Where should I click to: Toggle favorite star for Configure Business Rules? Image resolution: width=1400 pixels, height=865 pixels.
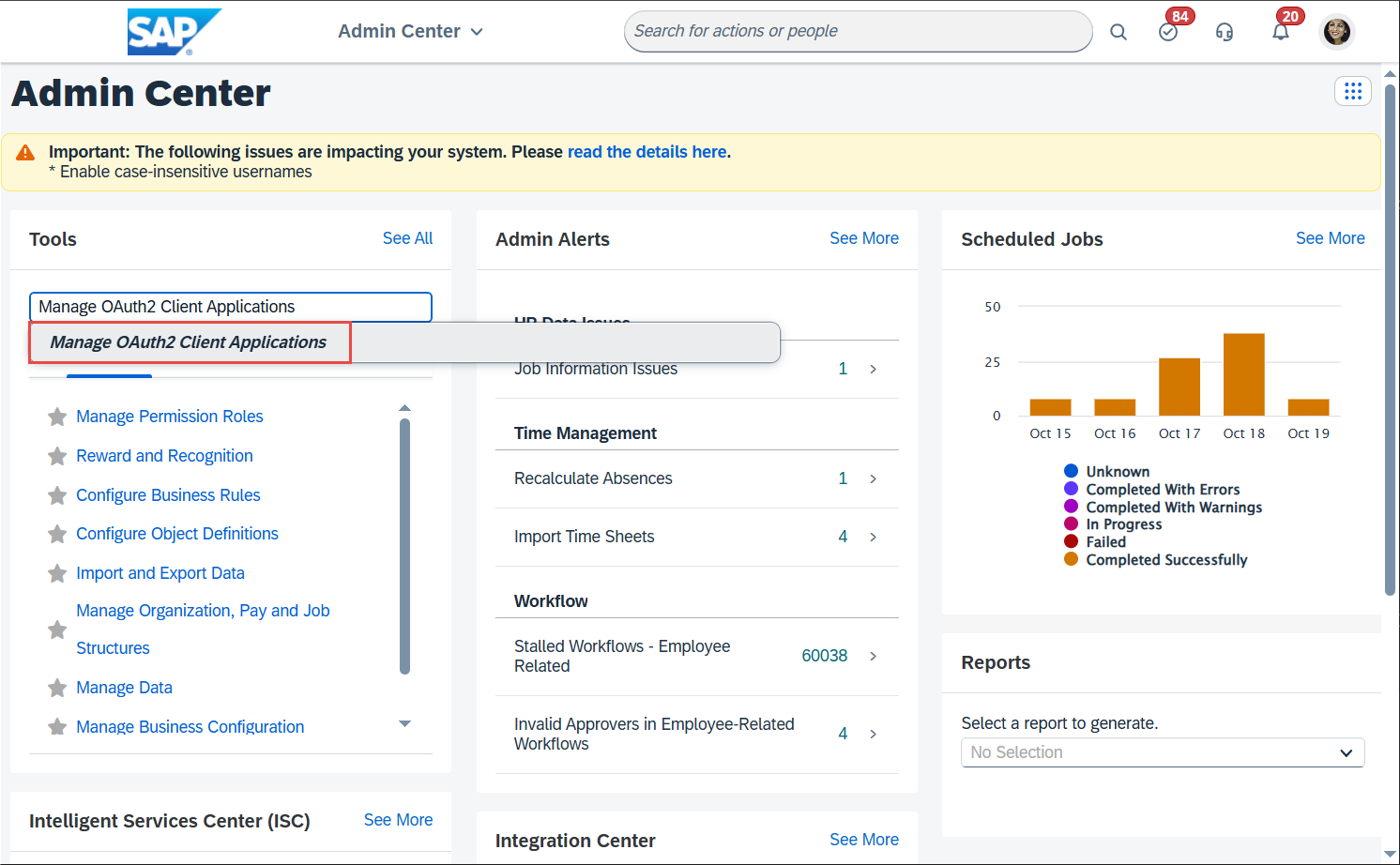pyautogui.click(x=57, y=495)
